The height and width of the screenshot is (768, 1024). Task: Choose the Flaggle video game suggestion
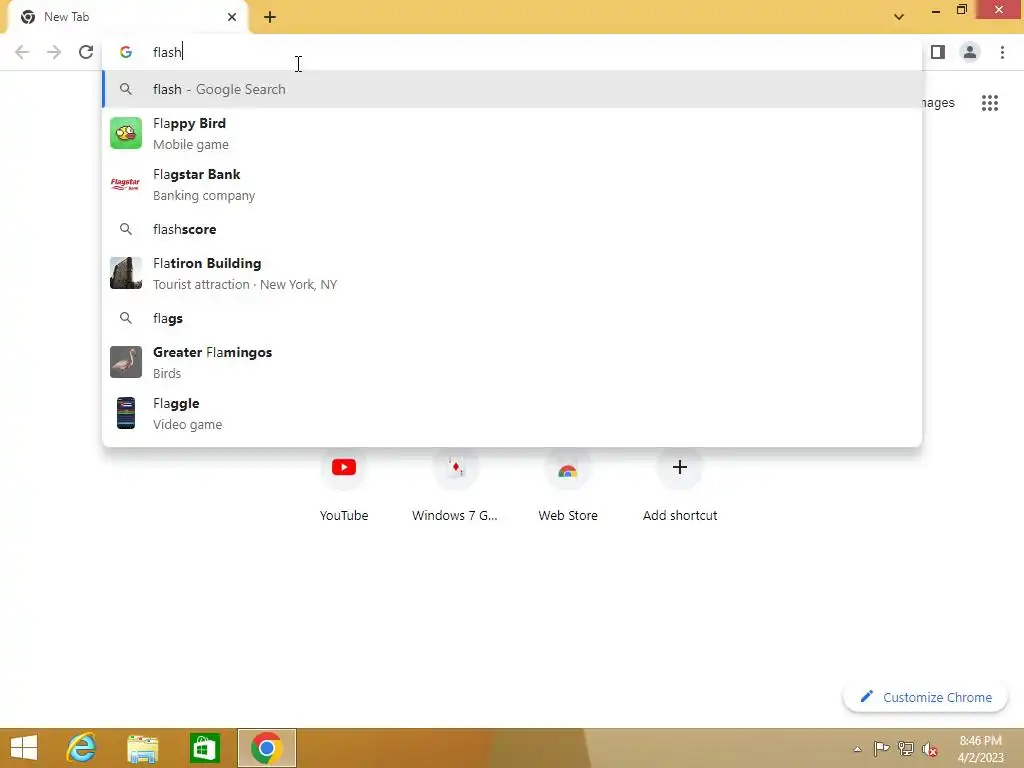tap(512, 413)
